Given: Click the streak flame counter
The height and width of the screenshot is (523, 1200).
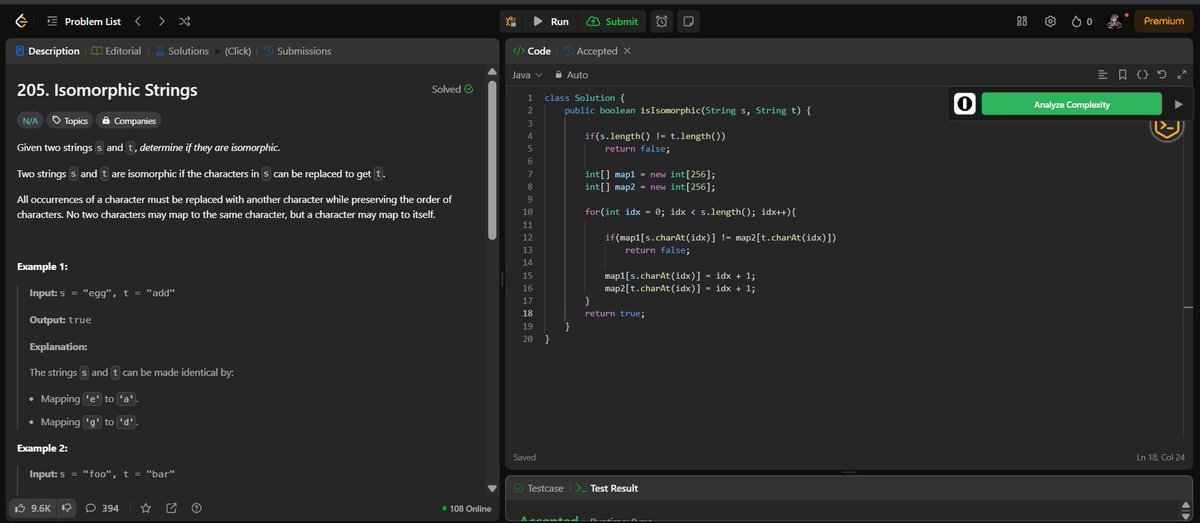Looking at the screenshot, I should pos(1081,21).
